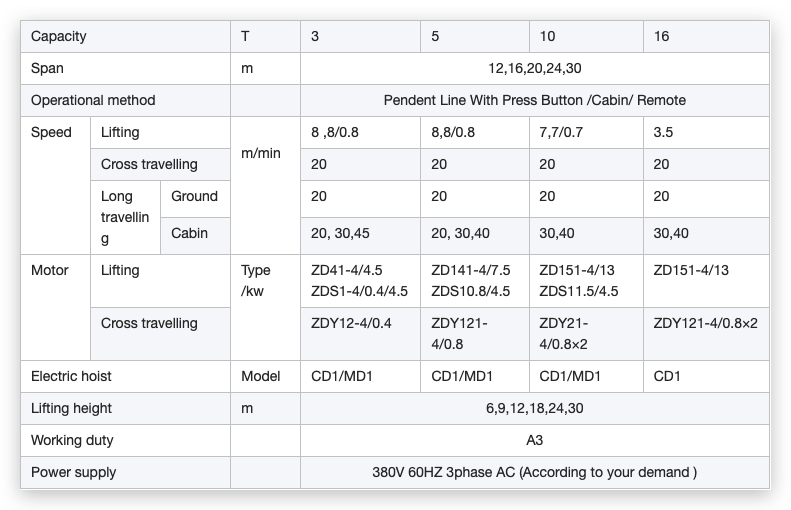Screen dimensions: 791x510
Task: Select the 380V 60HZ 3phase AC cell
Action: [535, 473]
